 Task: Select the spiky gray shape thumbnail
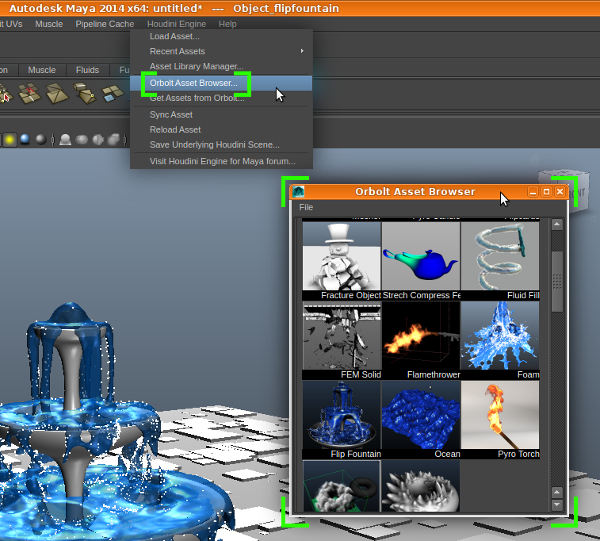click(x=421, y=486)
